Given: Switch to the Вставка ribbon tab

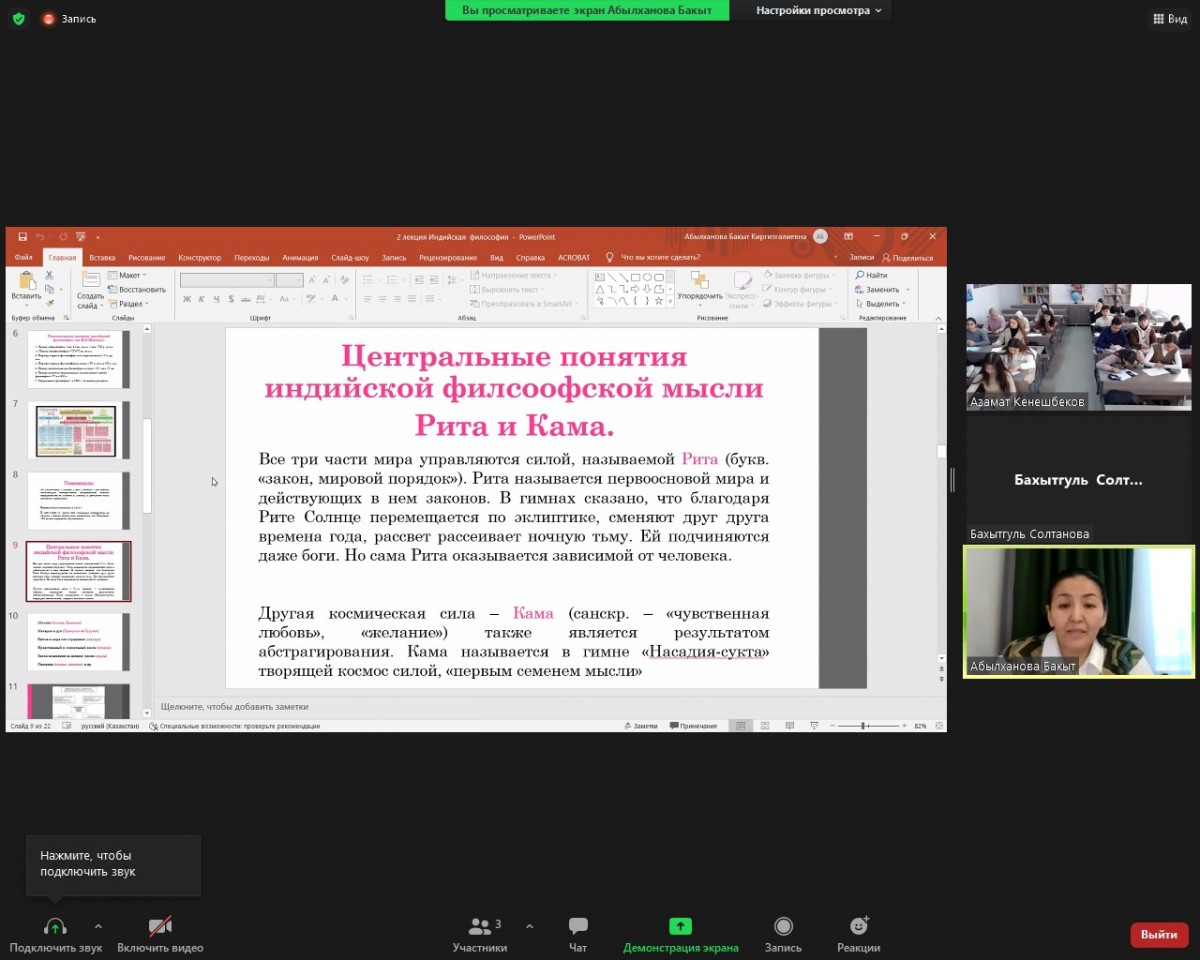Looking at the screenshot, I should click(x=102, y=257).
